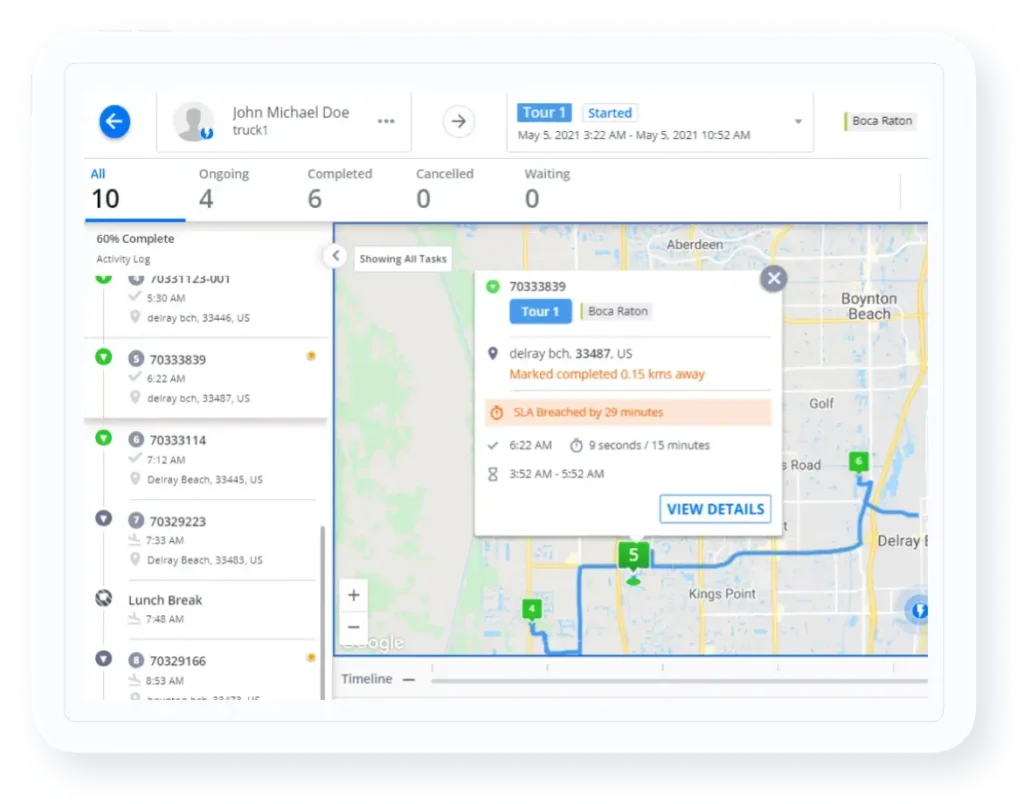Open the Tour 1 dropdown arrow
This screenshot has height=804, width=1024.
tap(799, 122)
